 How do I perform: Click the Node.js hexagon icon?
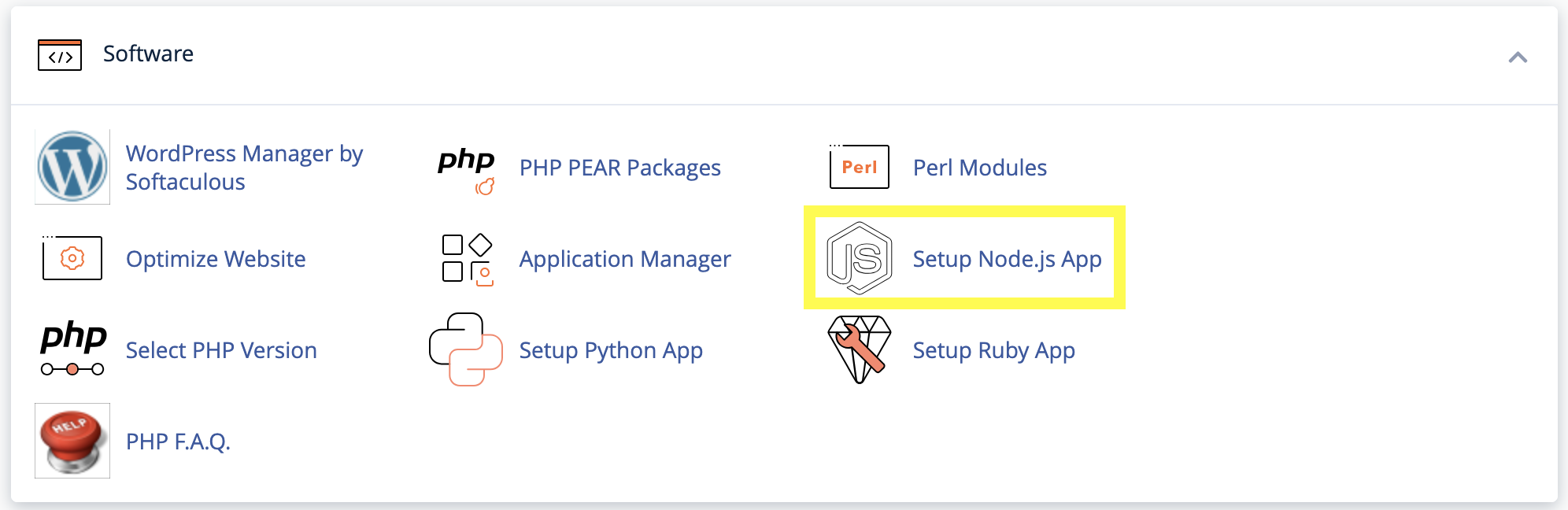[x=860, y=258]
